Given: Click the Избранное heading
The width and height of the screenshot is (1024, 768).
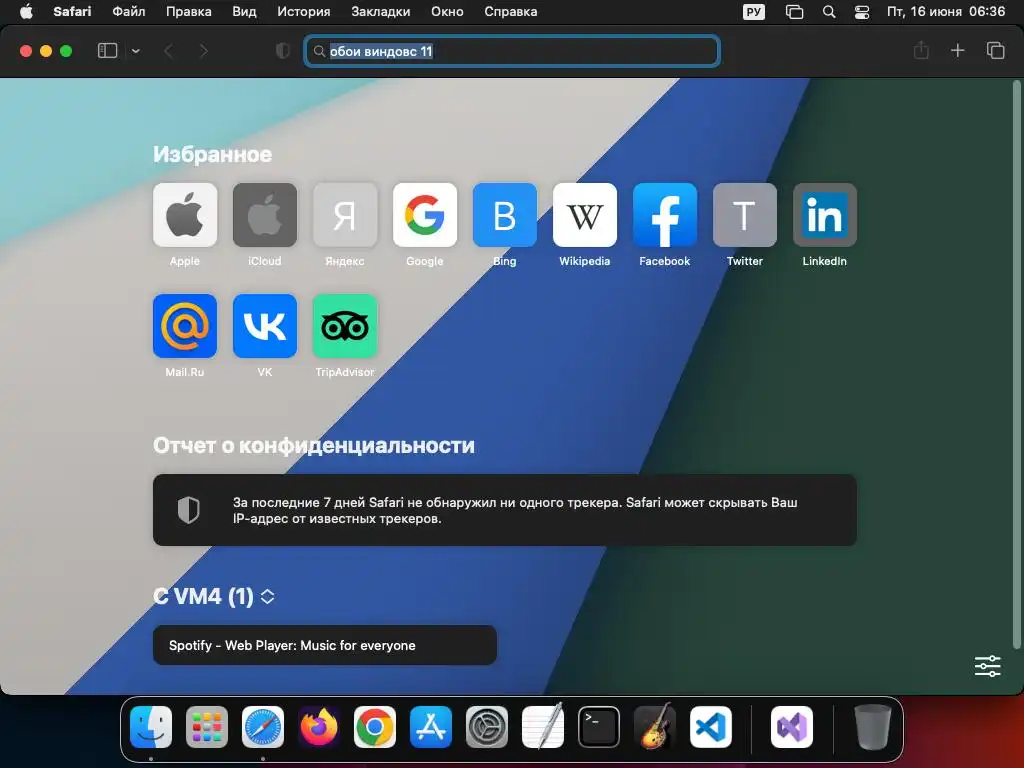Looking at the screenshot, I should click(x=213, y=154).
